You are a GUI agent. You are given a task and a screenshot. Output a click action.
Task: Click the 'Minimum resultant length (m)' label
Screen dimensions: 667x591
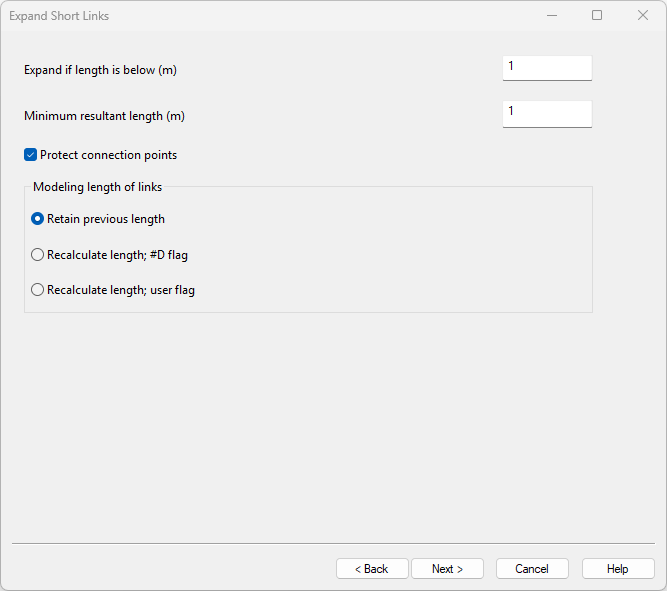104,116
